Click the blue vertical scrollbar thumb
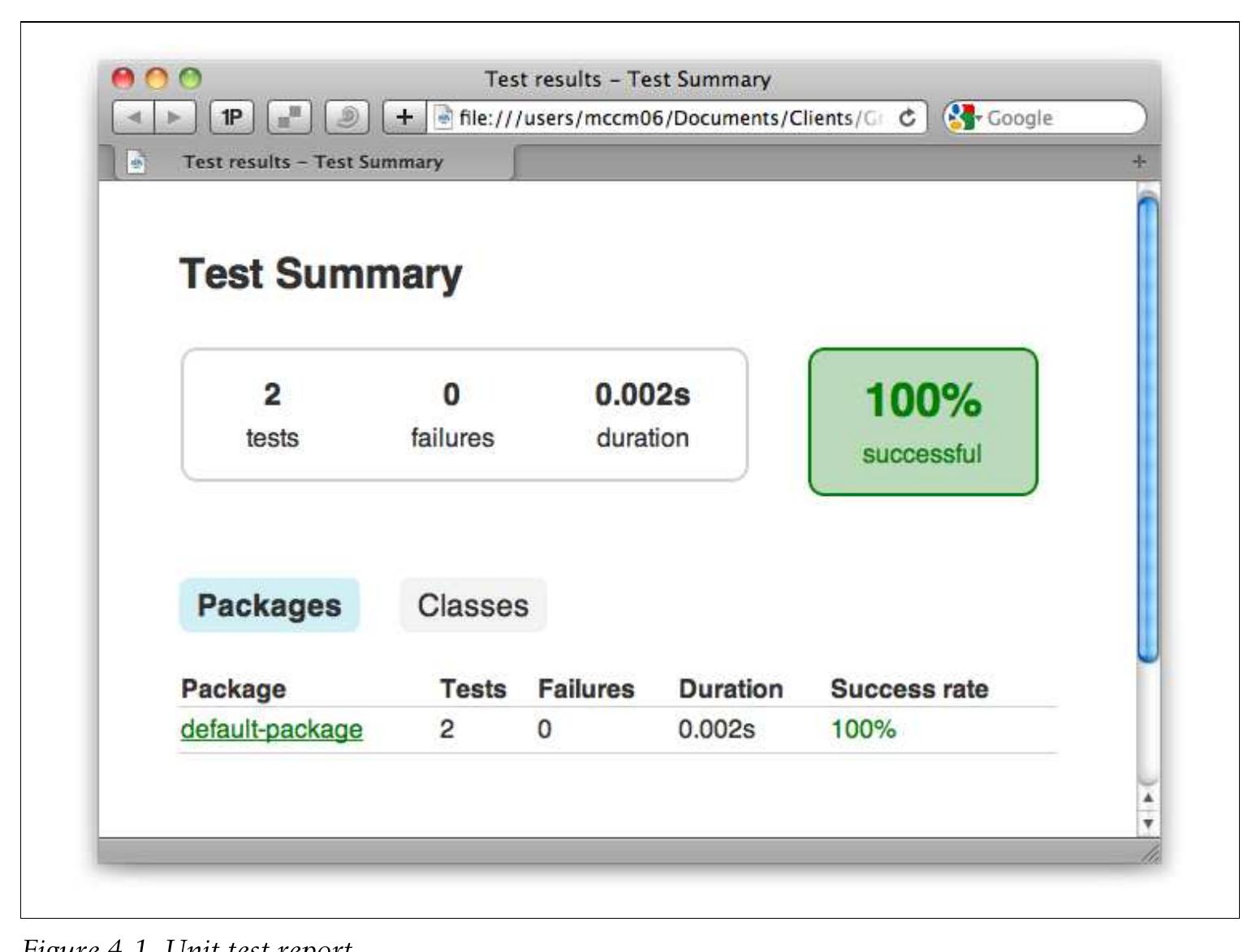1252x952 pixels. click(1147, 430)
